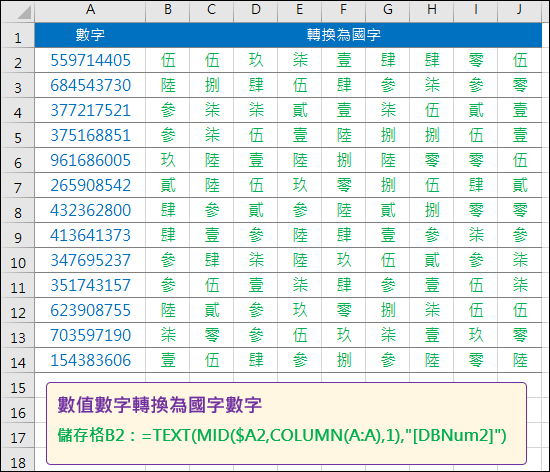Click cell F7 with 零
Image resolution: width=550 pixels, height=472 pixels.
343,185
